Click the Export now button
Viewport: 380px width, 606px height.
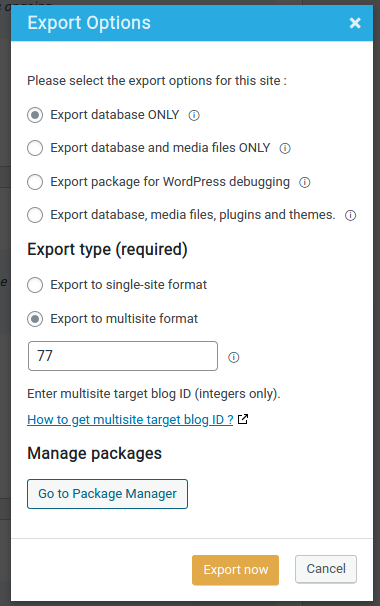click(235, 570)
